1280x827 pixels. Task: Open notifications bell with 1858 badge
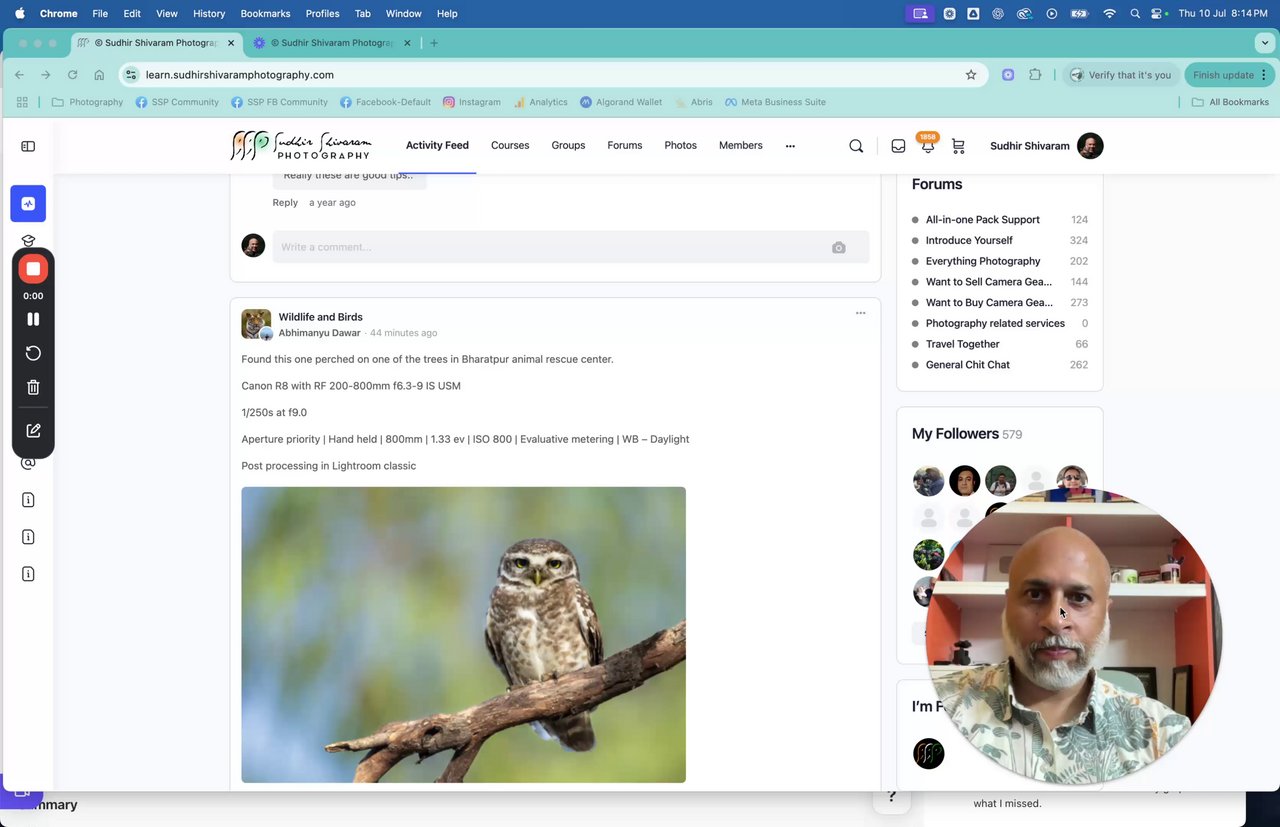coord(928,144)
